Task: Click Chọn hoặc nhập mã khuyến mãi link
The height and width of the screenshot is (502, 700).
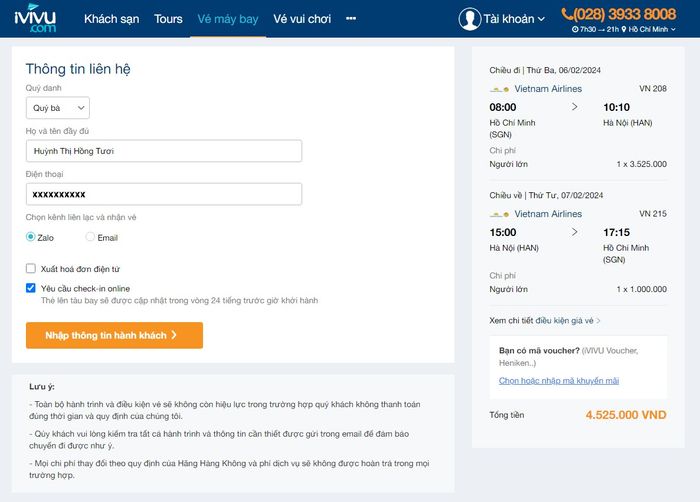Action: click(559, 381)
